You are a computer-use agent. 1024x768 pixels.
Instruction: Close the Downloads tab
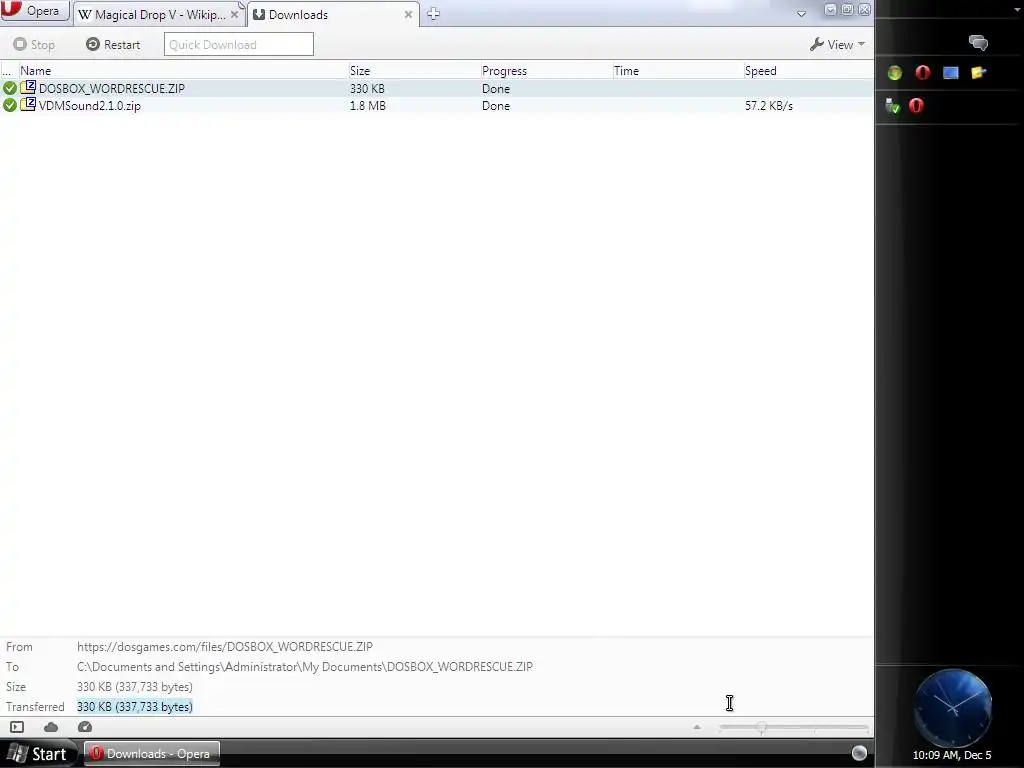408,14
